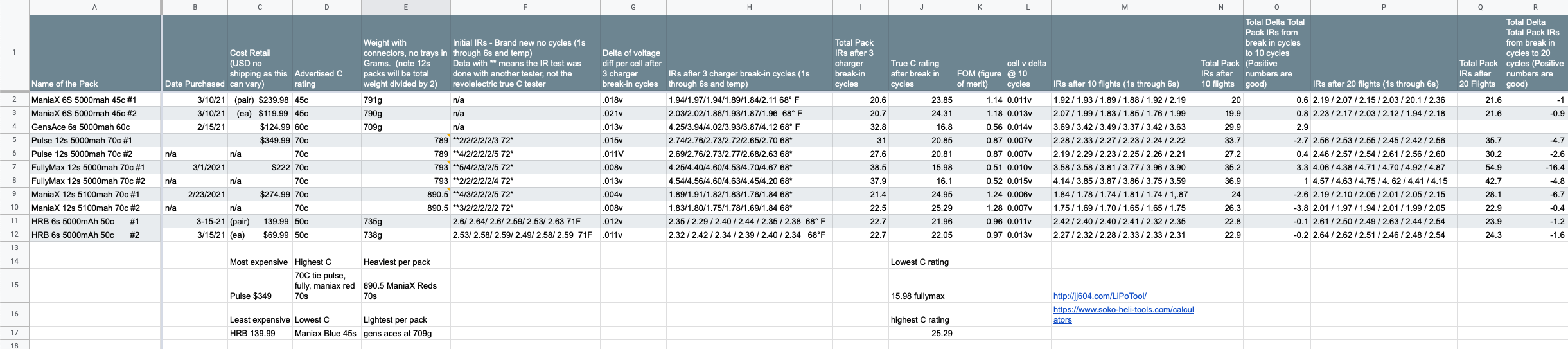Screen dimensions: 1568x349
Task: Click the '(pair) $239.98' cost cell
Action: (x=260, y=100)
